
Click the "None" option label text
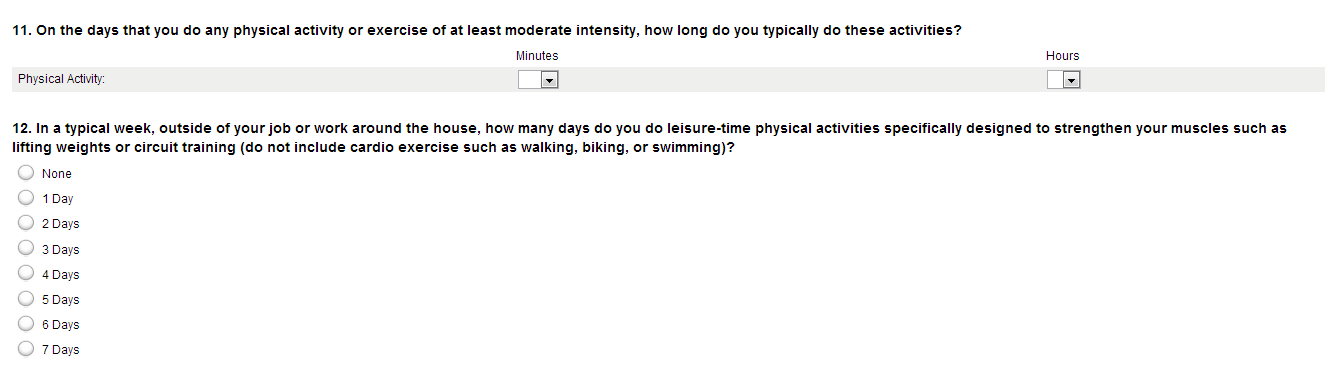[x=57, y=174]
